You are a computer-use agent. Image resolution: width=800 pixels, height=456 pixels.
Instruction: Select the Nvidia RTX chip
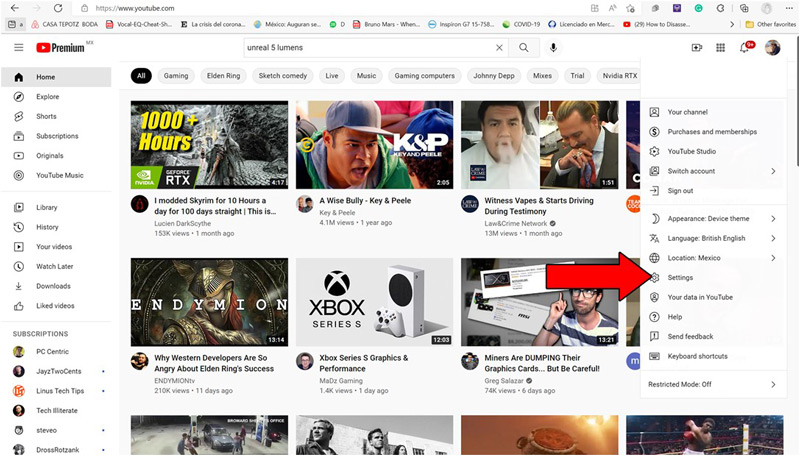[619, 75]
